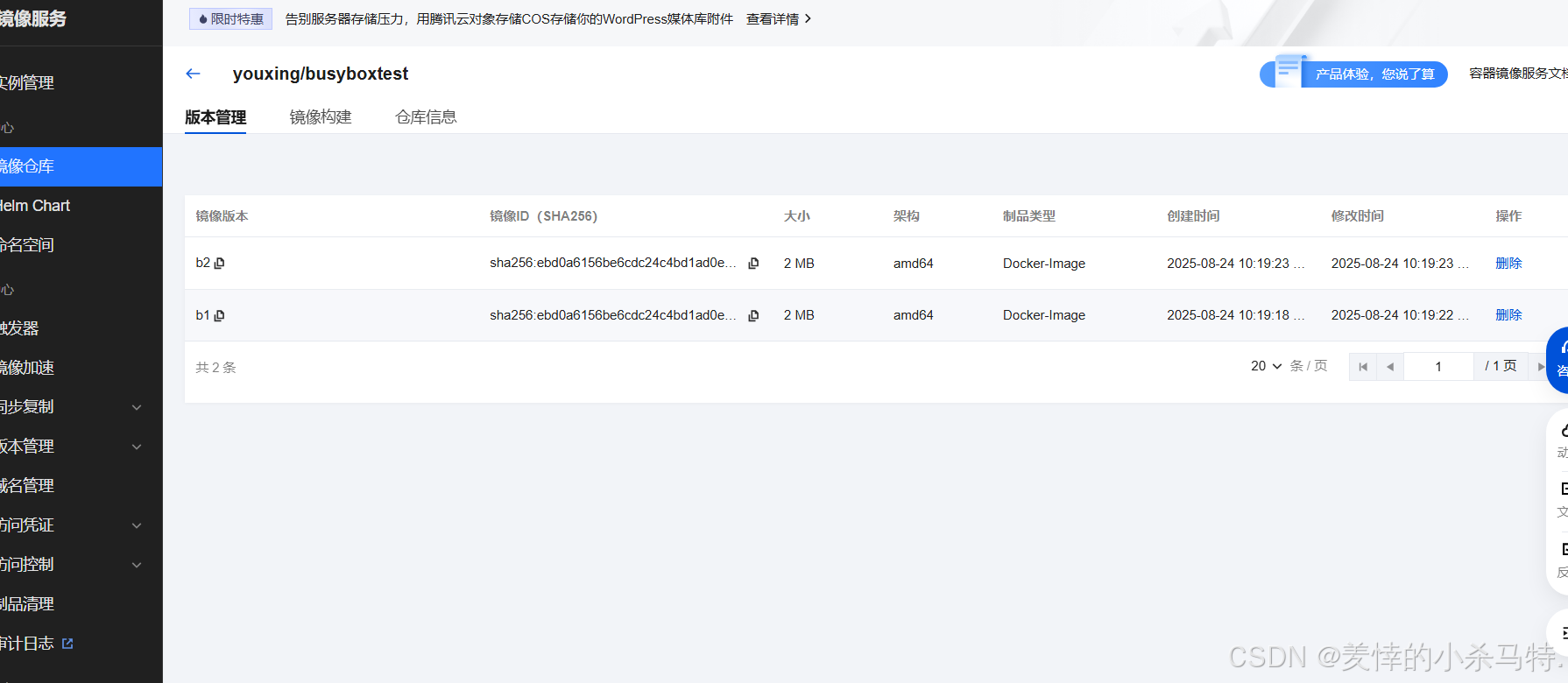1568x683 pixels.
Task: Expand the 版本管理 sidebar submenu
Action: (x=137, y=447)
